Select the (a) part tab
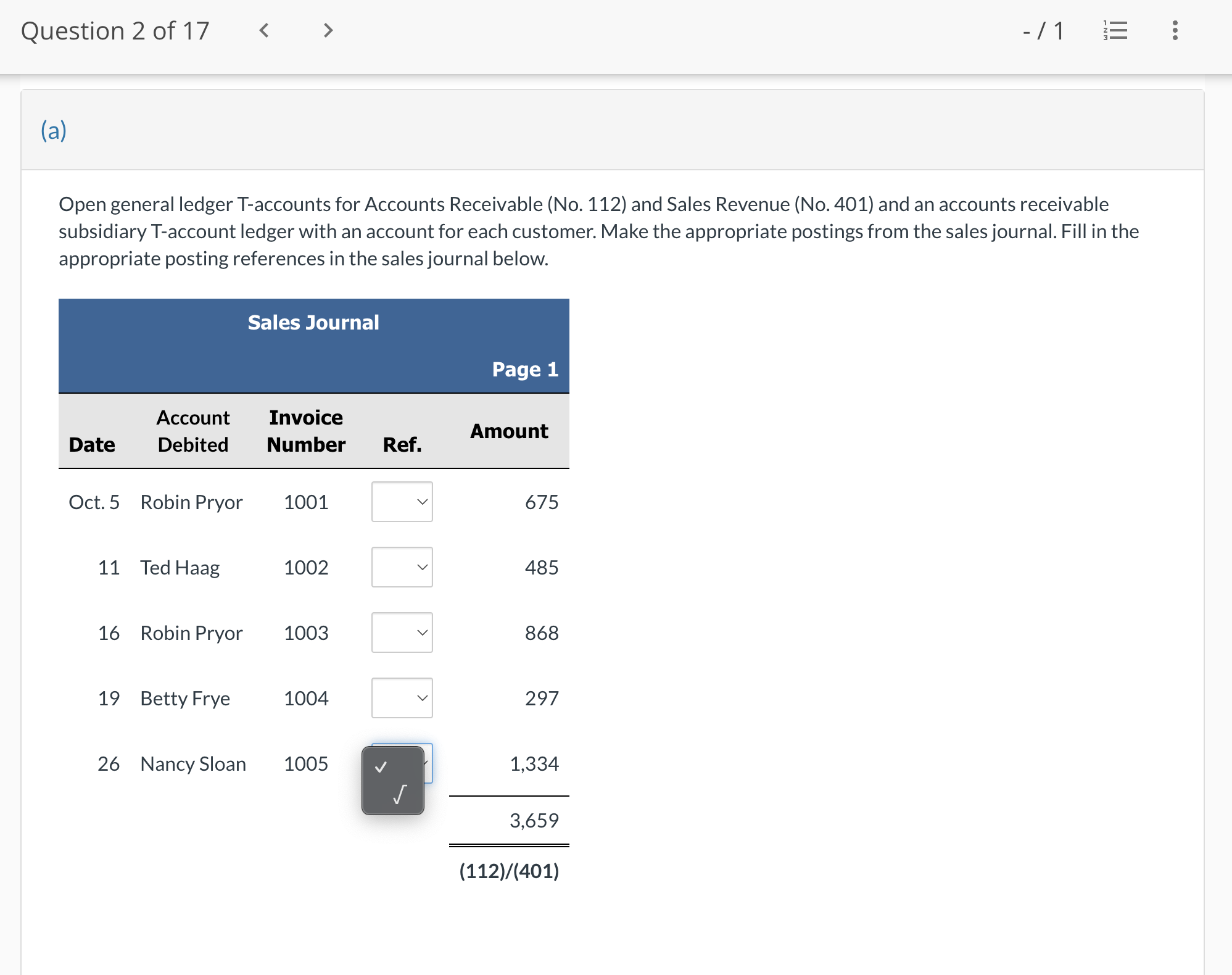1232x975 pixels. (x=54, y=130)
